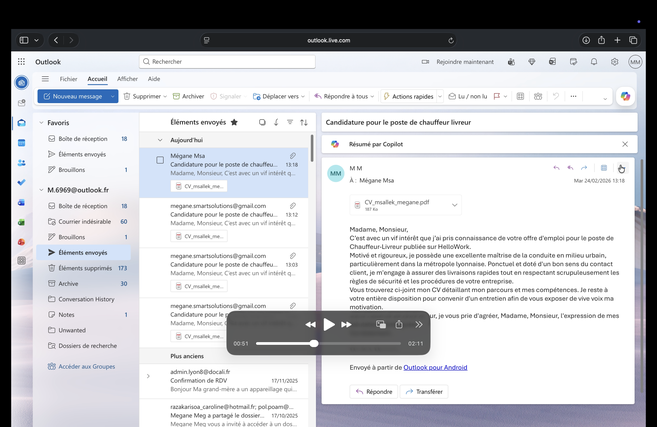Click the Transférer button below the email
The image size is (657, 427).
[423, 392]
